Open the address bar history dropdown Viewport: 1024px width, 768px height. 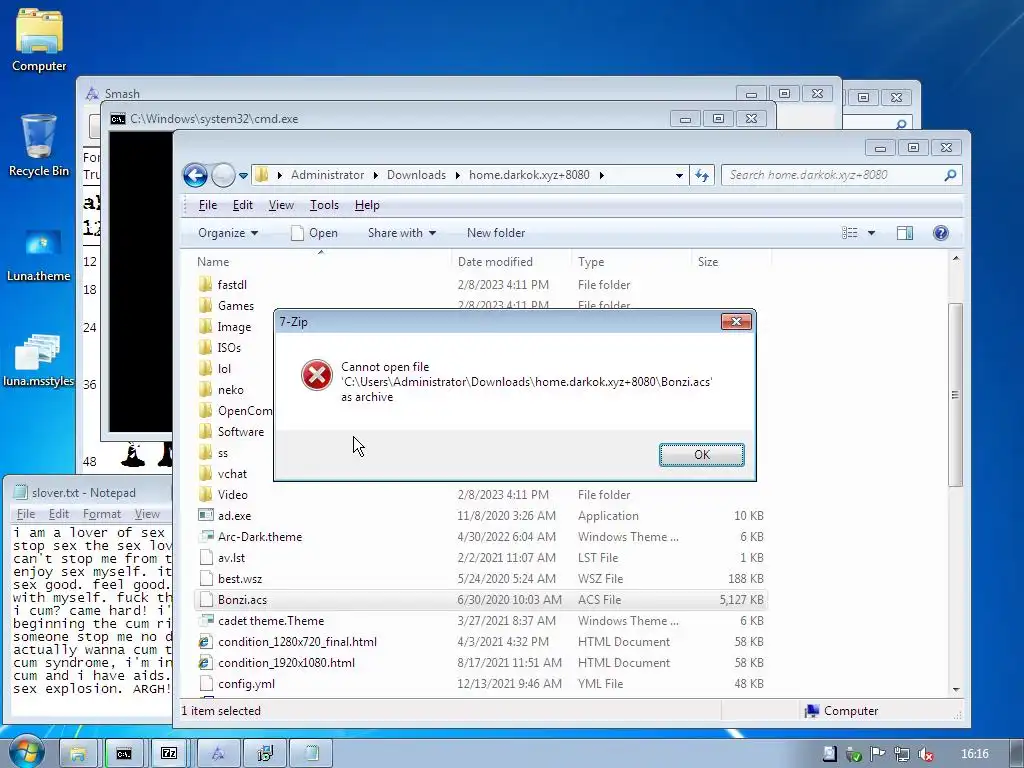(x=679, y=176)
